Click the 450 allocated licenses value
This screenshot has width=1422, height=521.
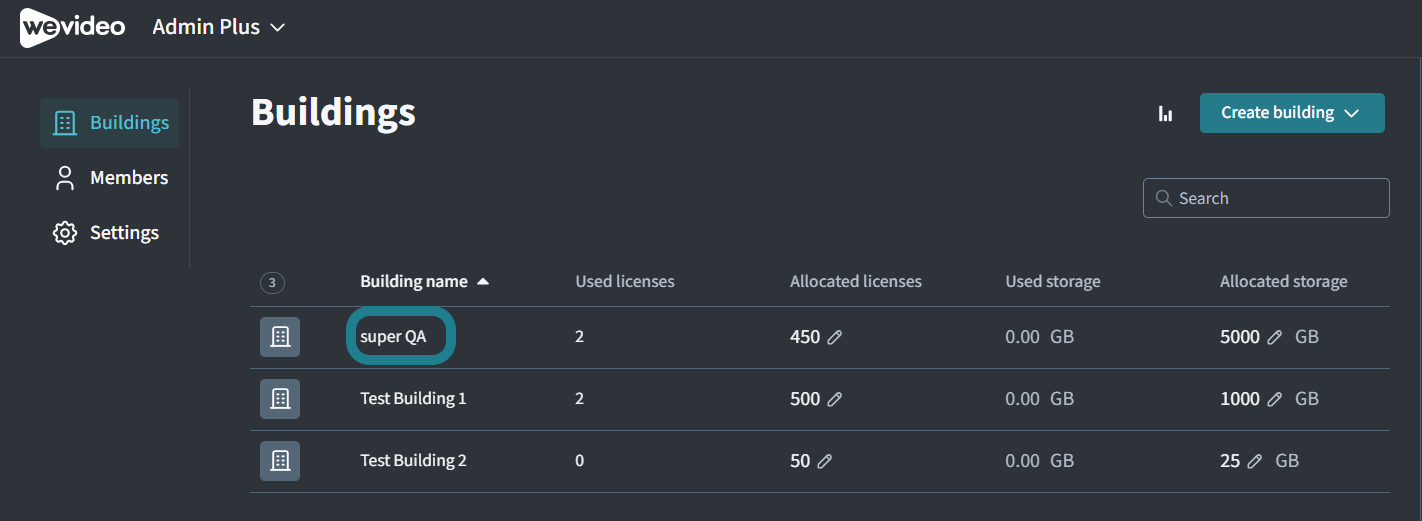tap(805, 337)
